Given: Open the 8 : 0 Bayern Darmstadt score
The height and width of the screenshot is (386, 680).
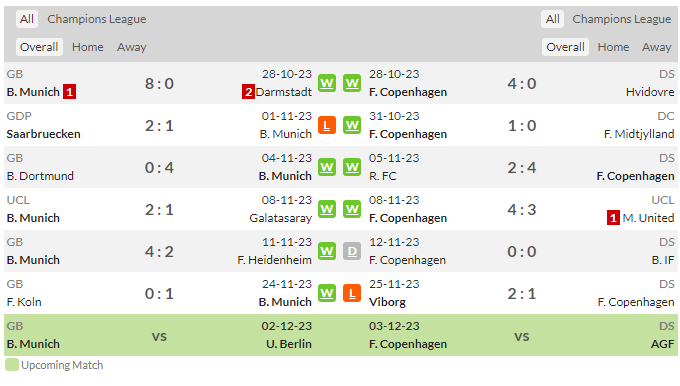Looking at the screenshot, I should click(x=159, y=83).
